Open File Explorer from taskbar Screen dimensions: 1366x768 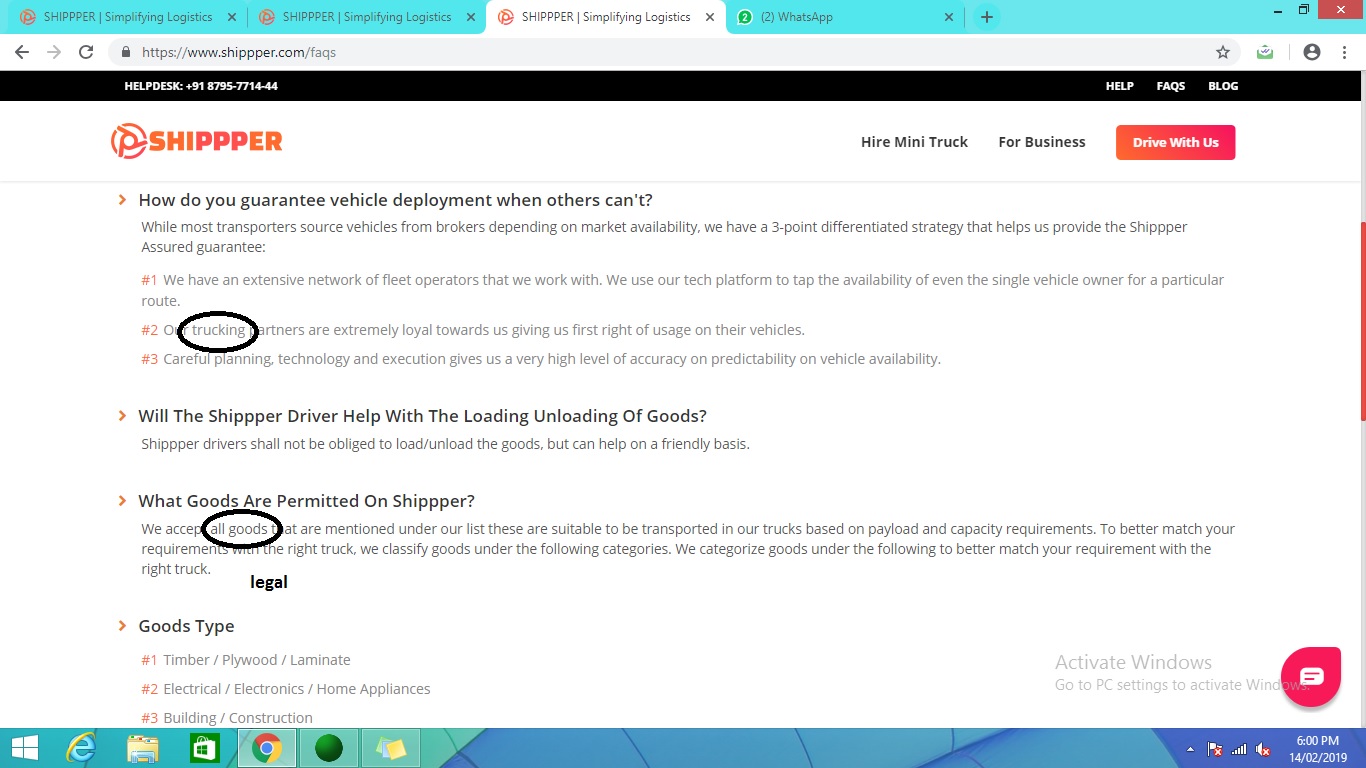click(x=143, y=748)
